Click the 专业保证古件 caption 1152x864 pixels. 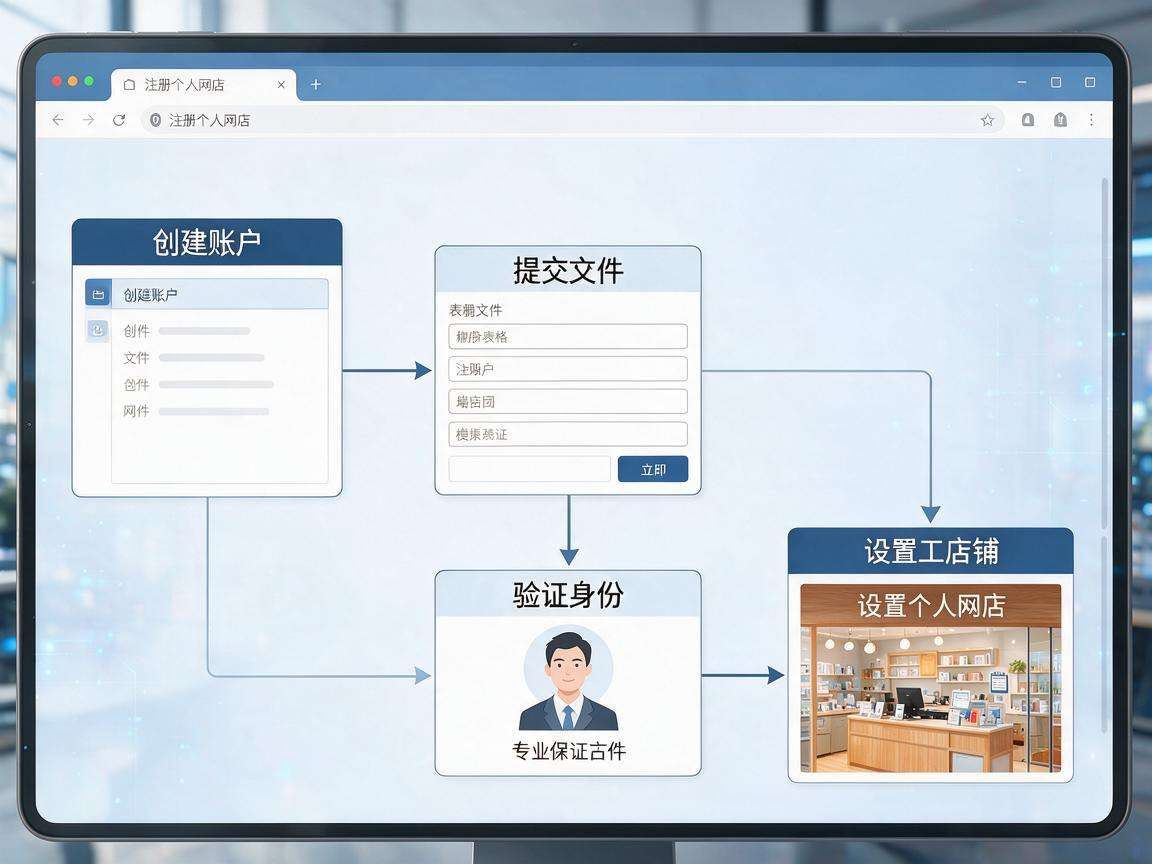(569, 751)
